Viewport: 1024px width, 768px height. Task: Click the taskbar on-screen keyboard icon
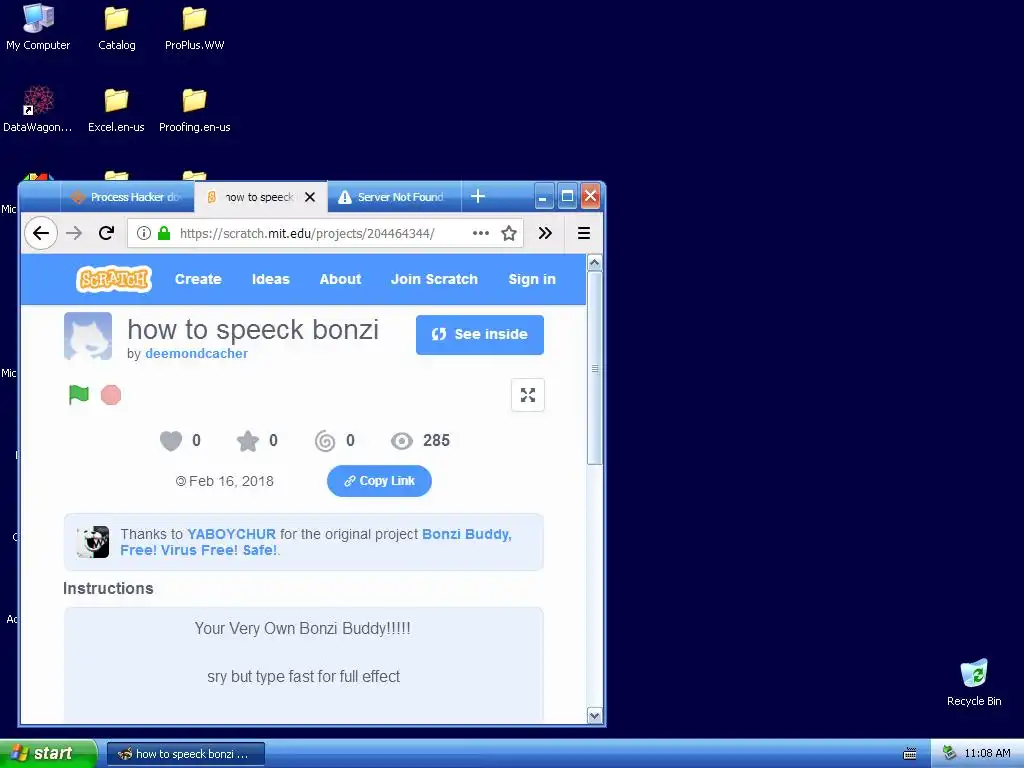tap(910, 754)
